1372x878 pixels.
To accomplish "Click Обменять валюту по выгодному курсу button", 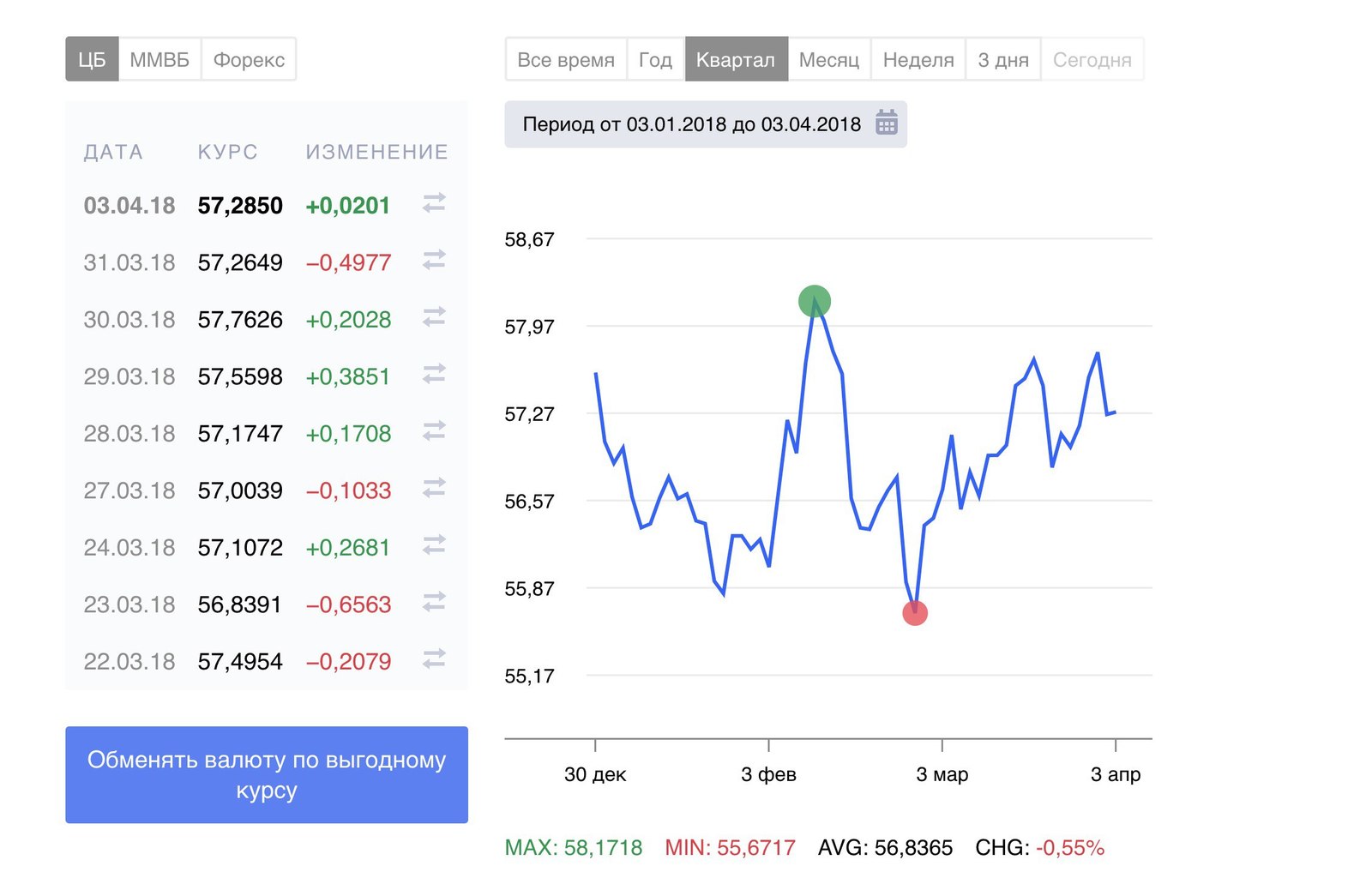I will coord(267,775).
